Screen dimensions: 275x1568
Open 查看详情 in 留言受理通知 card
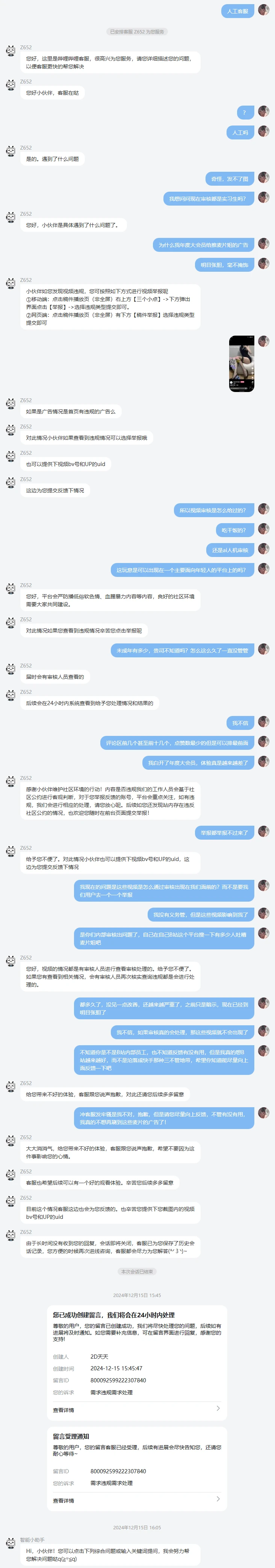click(63, 1501)
